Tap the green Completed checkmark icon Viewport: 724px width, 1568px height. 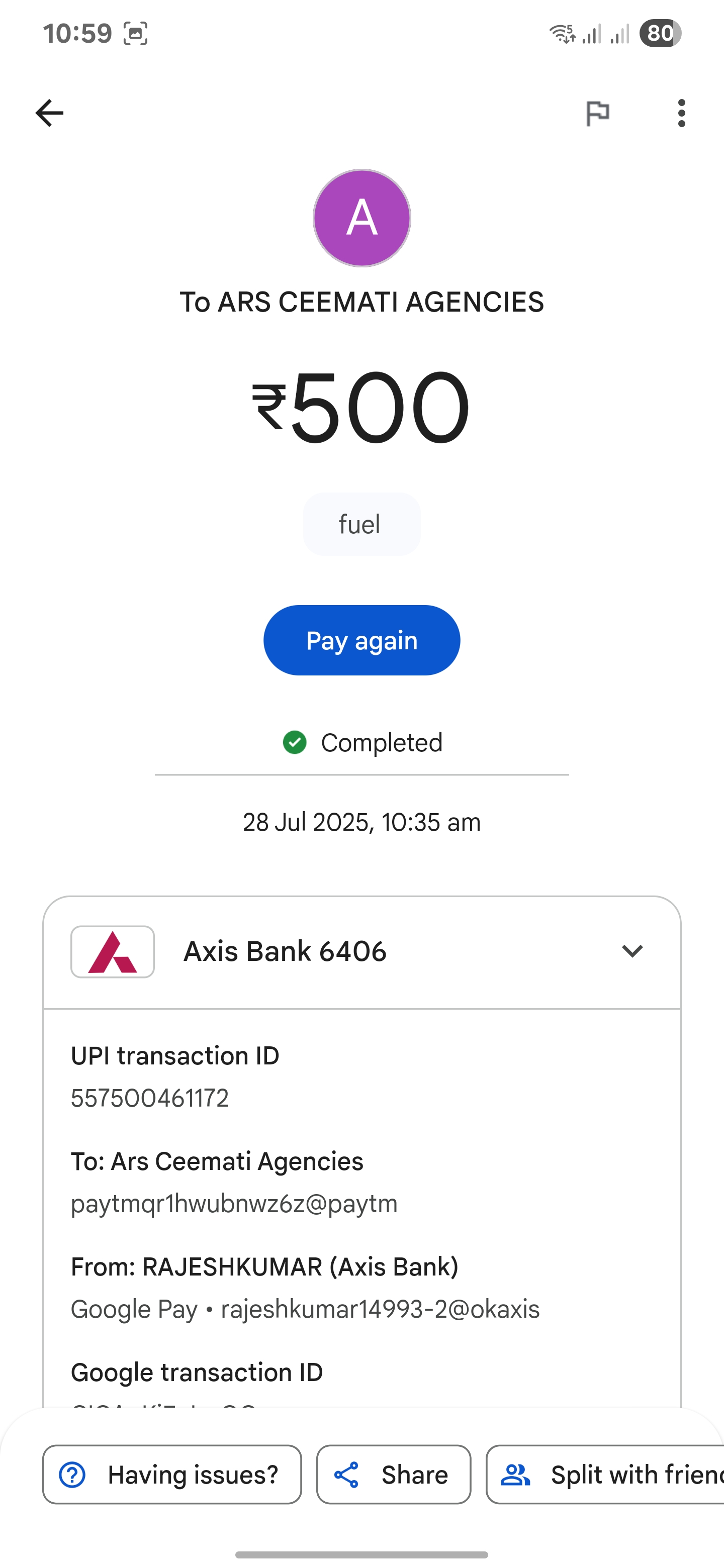pos(295,742)
